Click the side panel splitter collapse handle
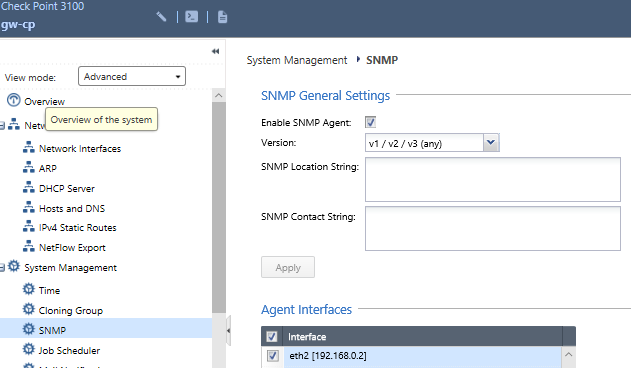Viewport: 631px width, 368px height. pos(228,331)
